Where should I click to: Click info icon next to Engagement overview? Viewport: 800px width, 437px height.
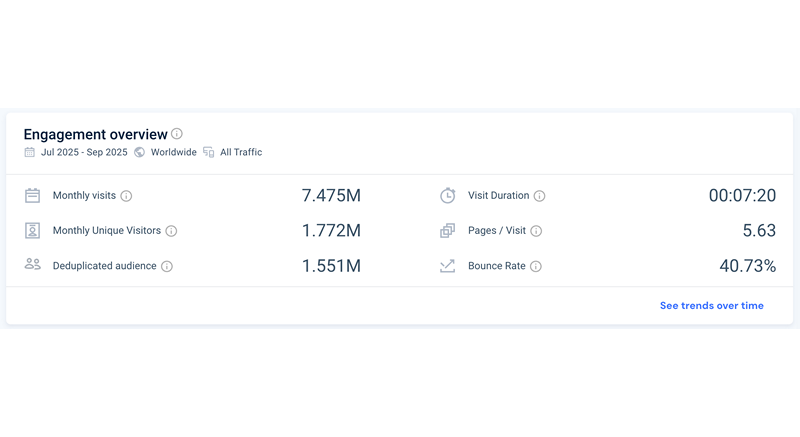pos(177,134)
